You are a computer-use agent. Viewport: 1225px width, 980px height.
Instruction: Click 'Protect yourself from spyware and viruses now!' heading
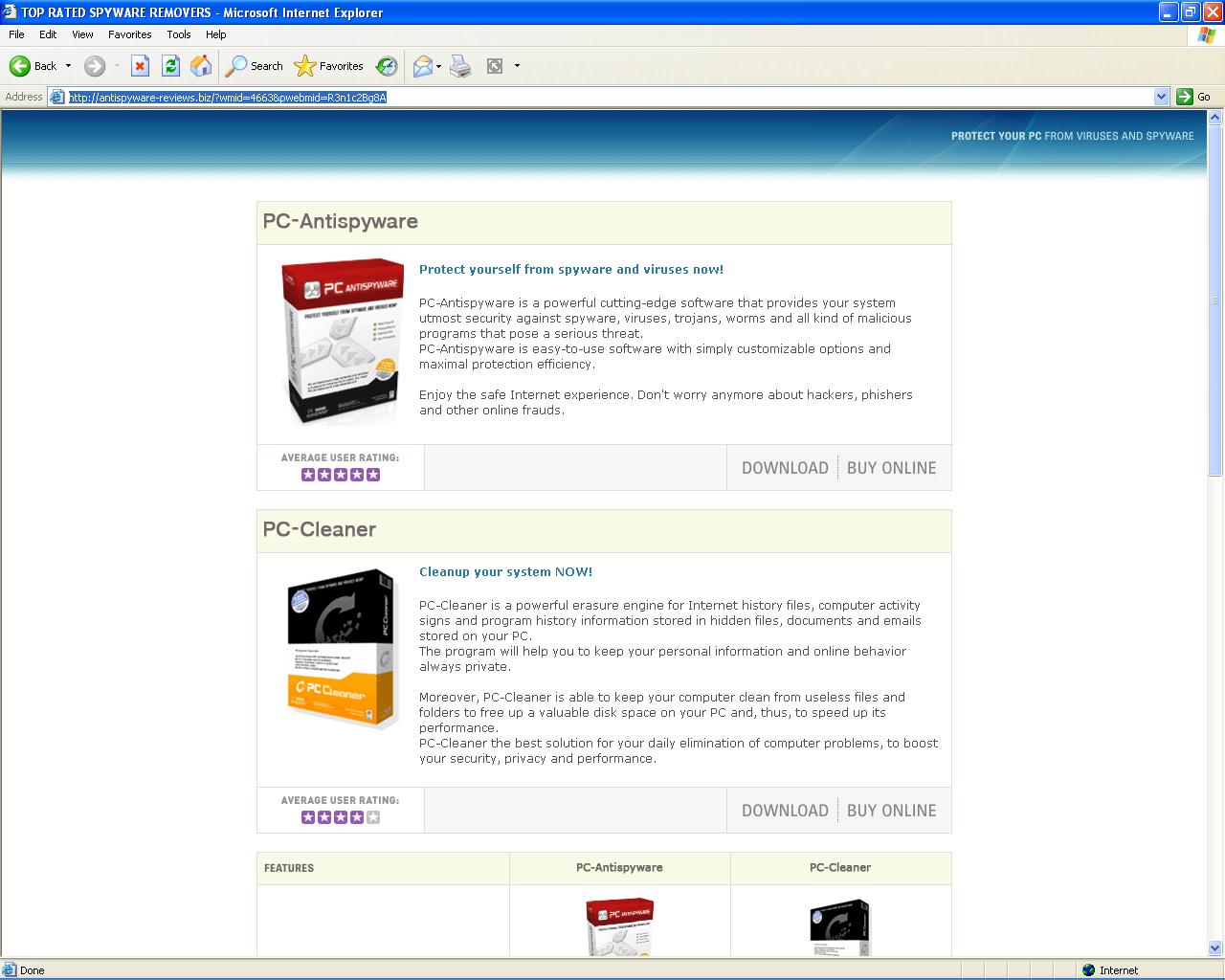pyautogui.click(x=571, y=270)
